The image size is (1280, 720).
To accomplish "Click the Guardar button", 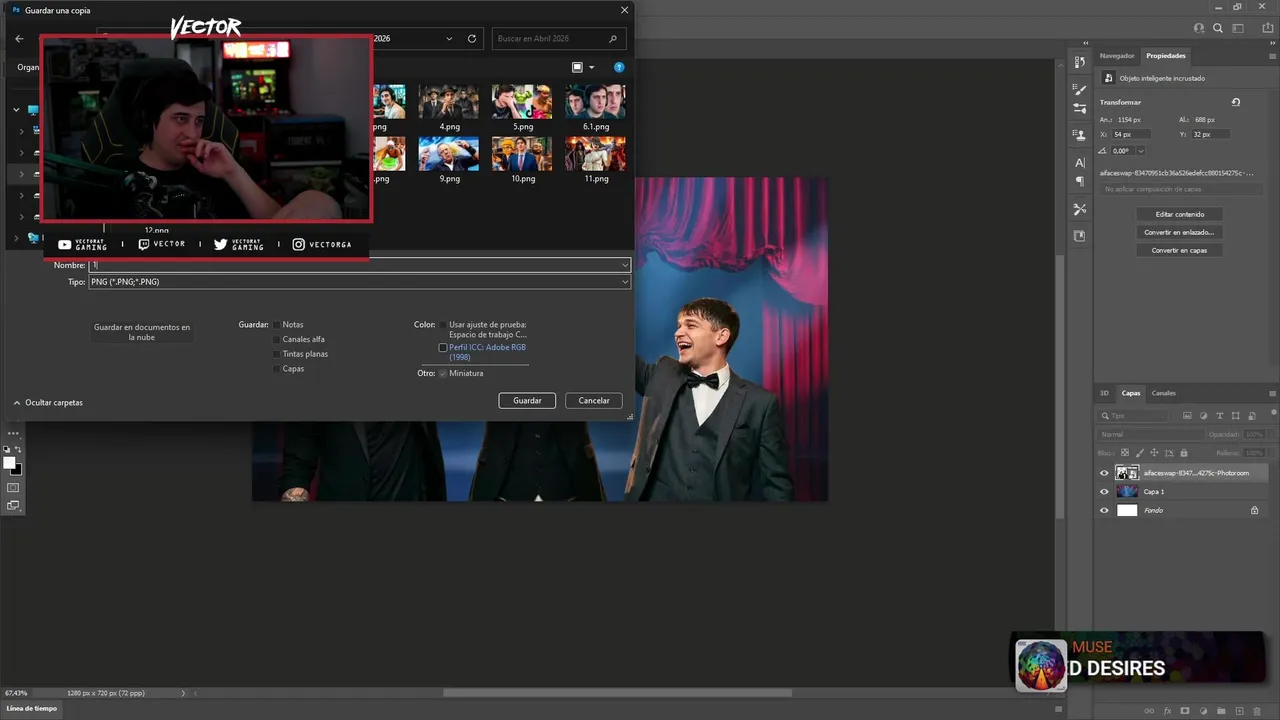I will tap(527, 400).
